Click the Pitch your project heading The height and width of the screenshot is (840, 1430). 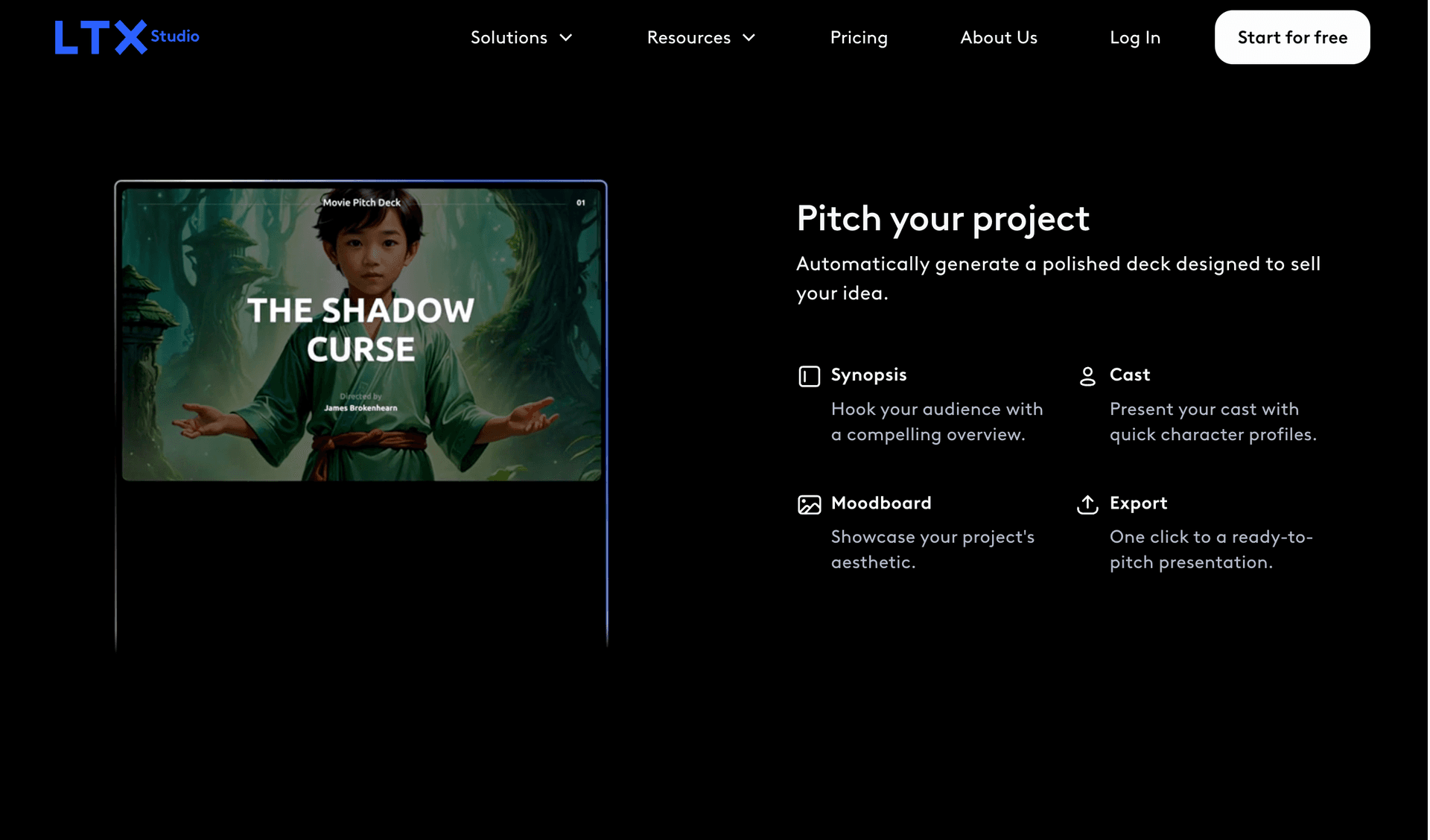[x=943, y=219]
